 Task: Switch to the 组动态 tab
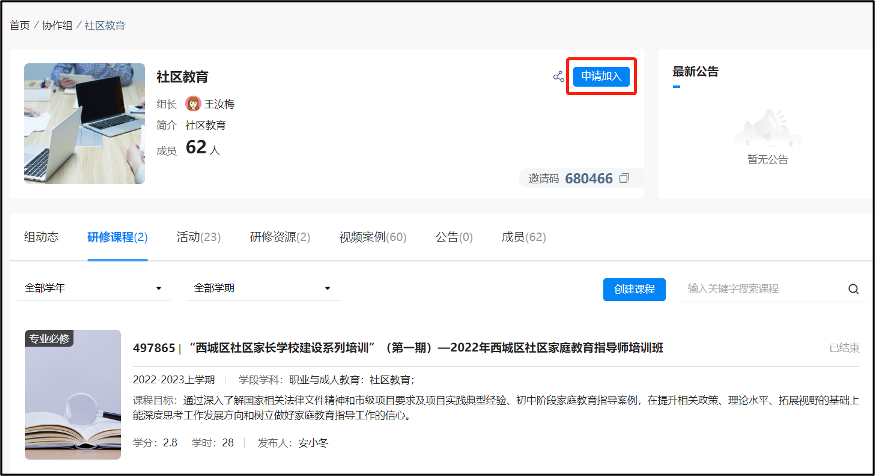click(41, 237)
